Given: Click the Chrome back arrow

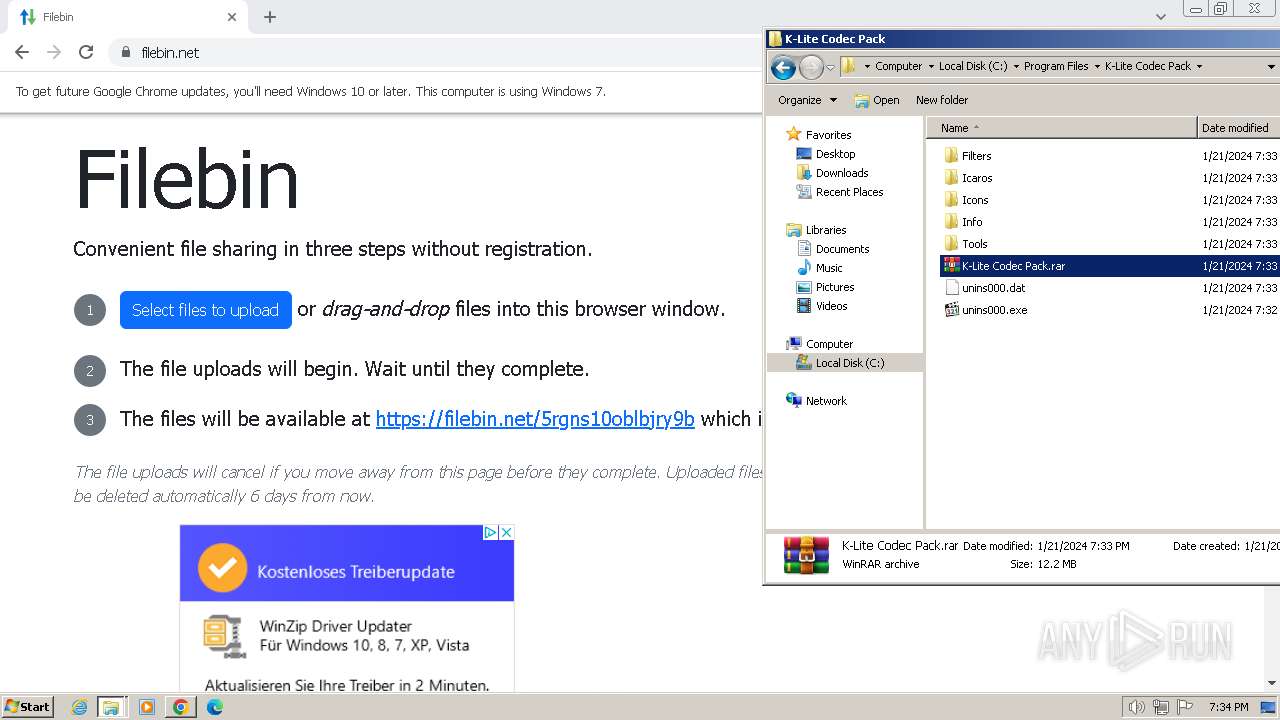Looking at the screenshot, I should 22,52.
